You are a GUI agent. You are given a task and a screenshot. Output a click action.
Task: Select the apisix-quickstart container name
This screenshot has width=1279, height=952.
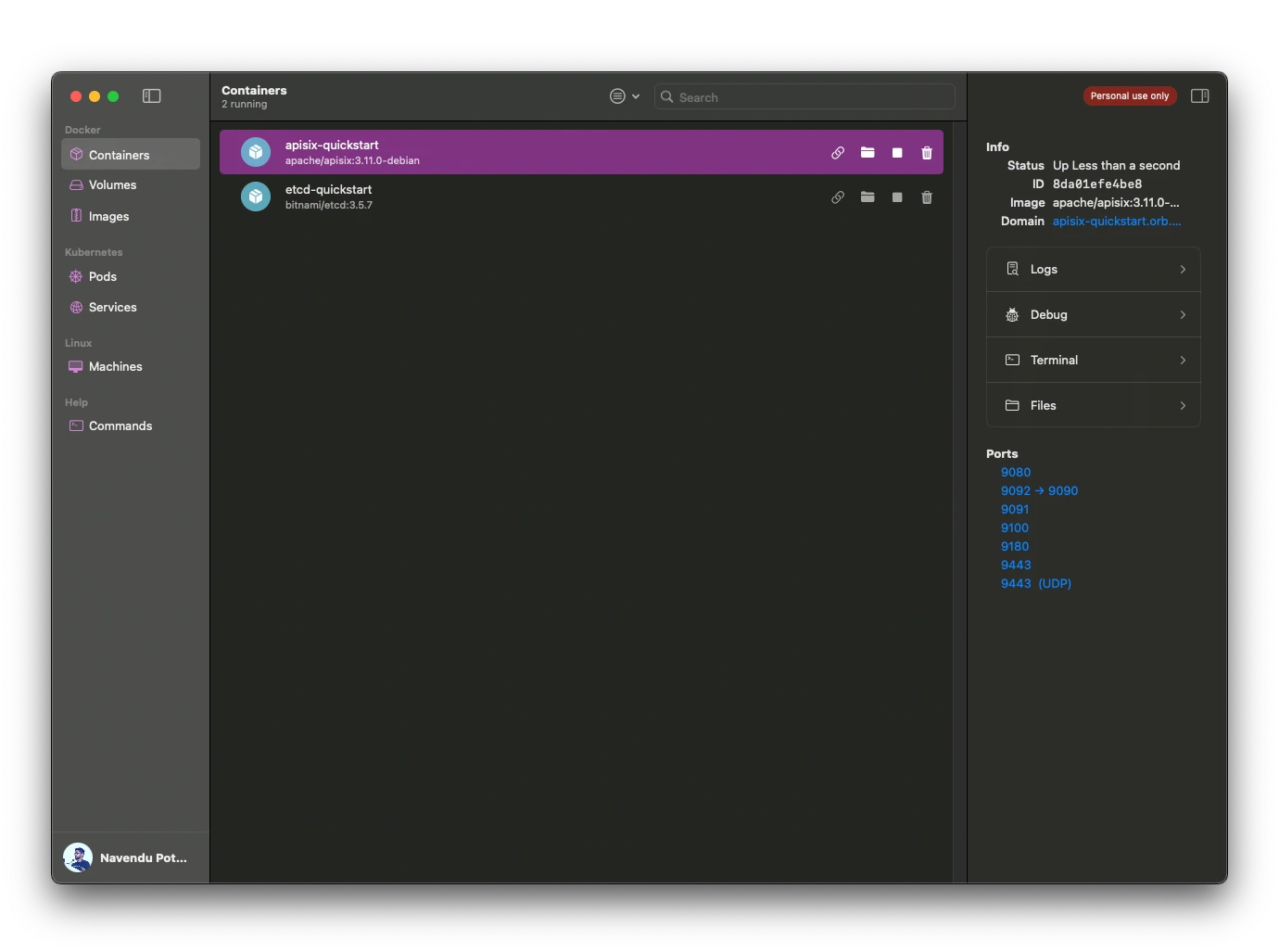coord(332,145)
